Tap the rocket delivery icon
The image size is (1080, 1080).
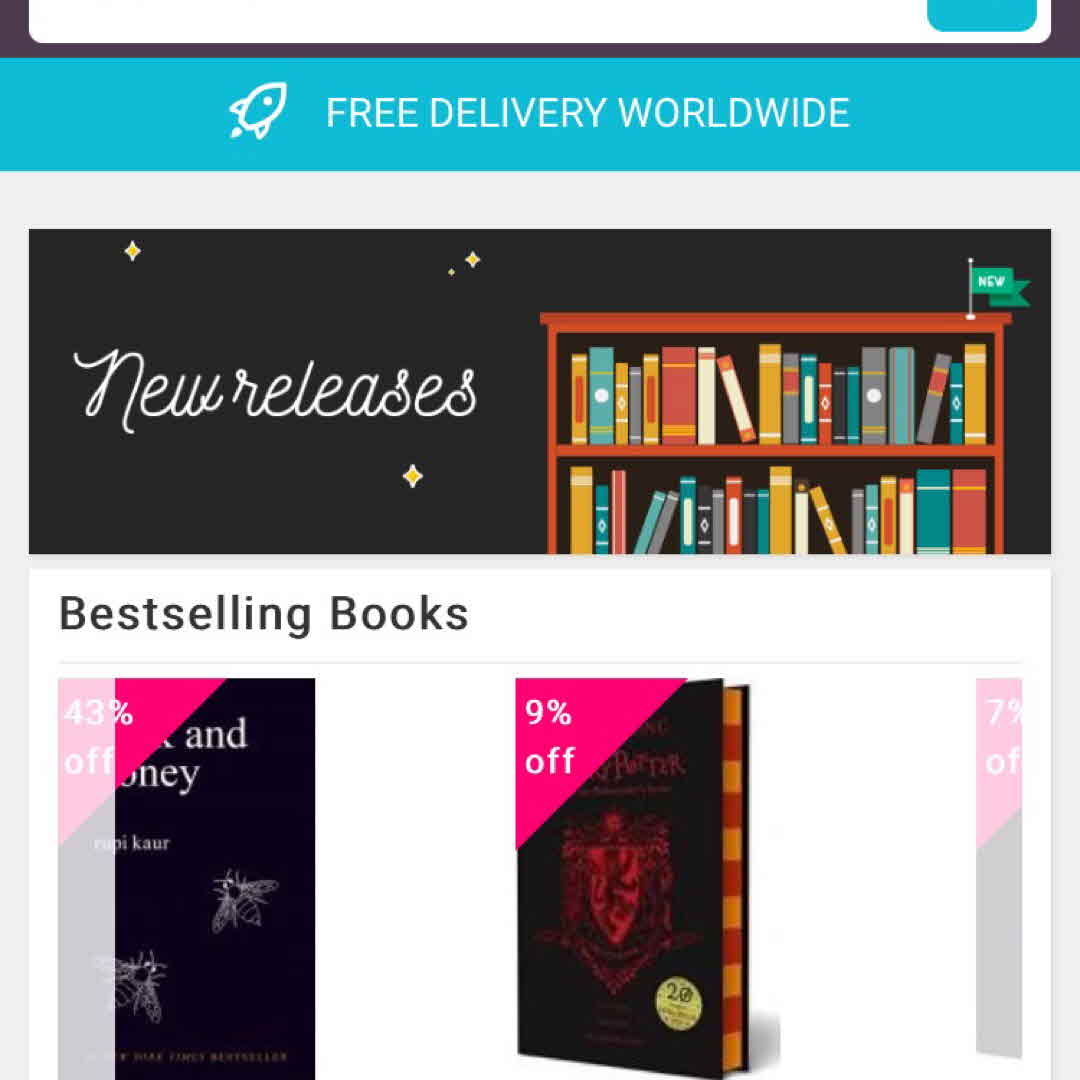coord(258,111)
